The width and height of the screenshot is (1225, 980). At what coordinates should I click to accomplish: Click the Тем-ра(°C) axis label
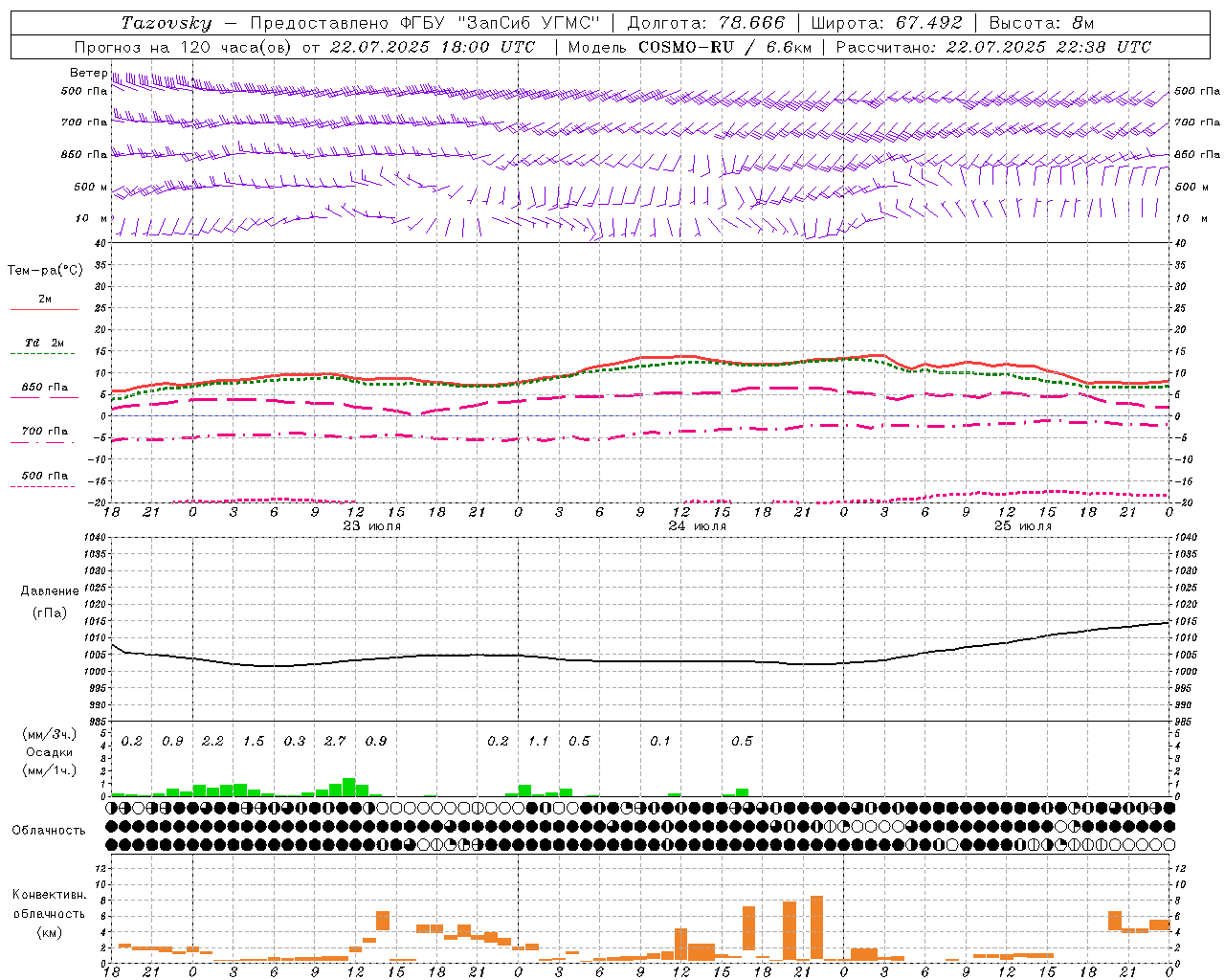pyautogui.click(x=46, y=271)
